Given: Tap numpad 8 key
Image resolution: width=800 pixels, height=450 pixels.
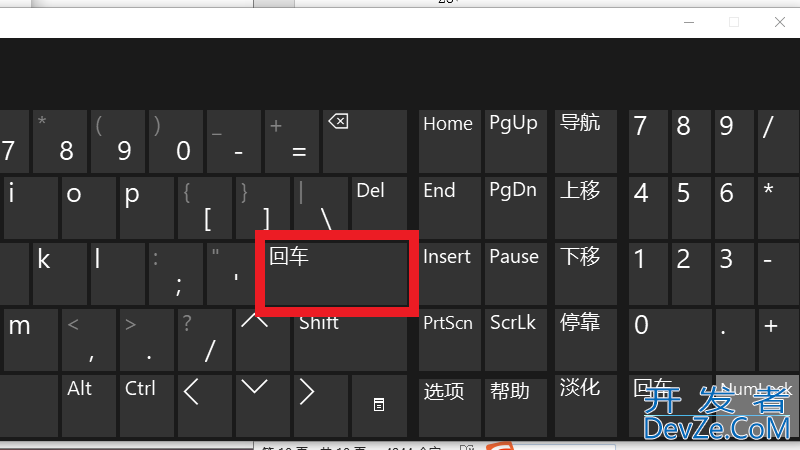Looking at the screenshot, I should coord(691,141).
